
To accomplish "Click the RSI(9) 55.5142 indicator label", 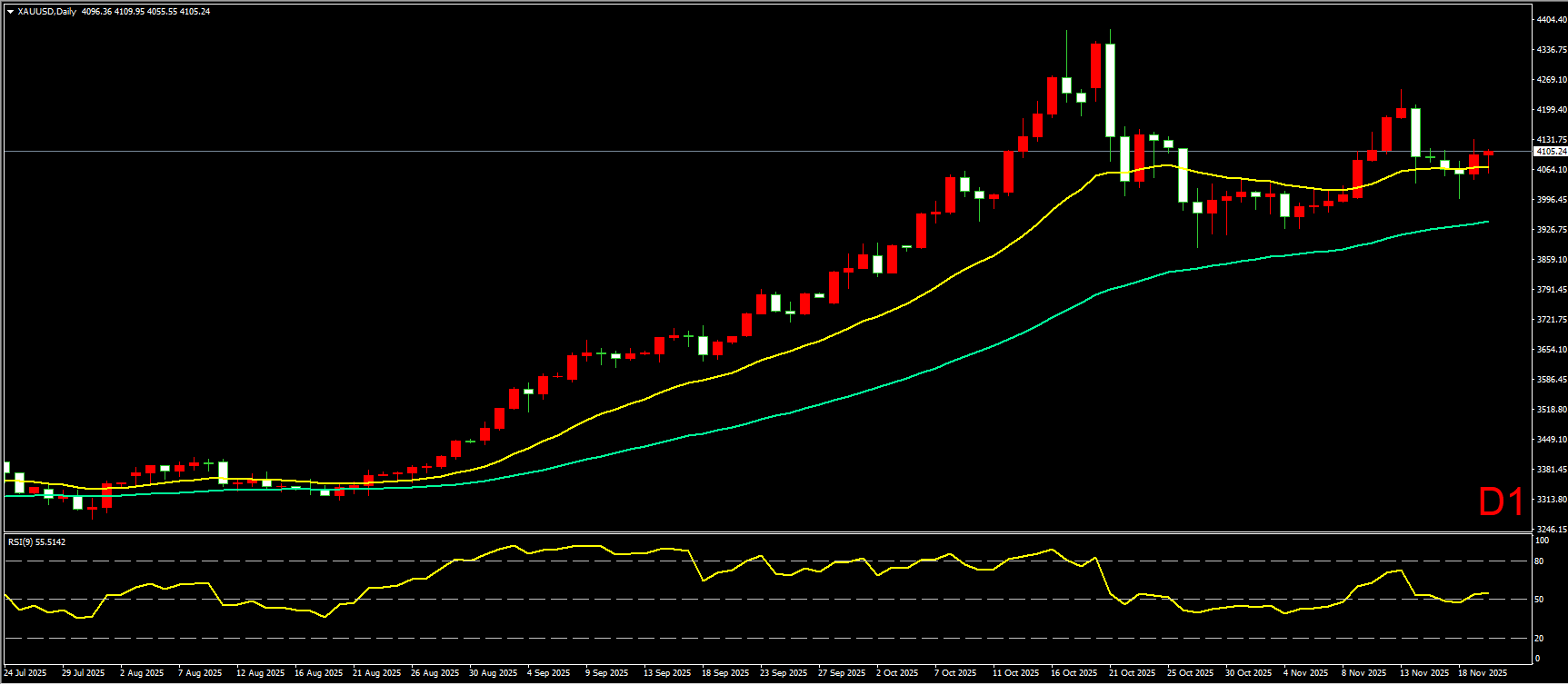I will coord(36,542).
